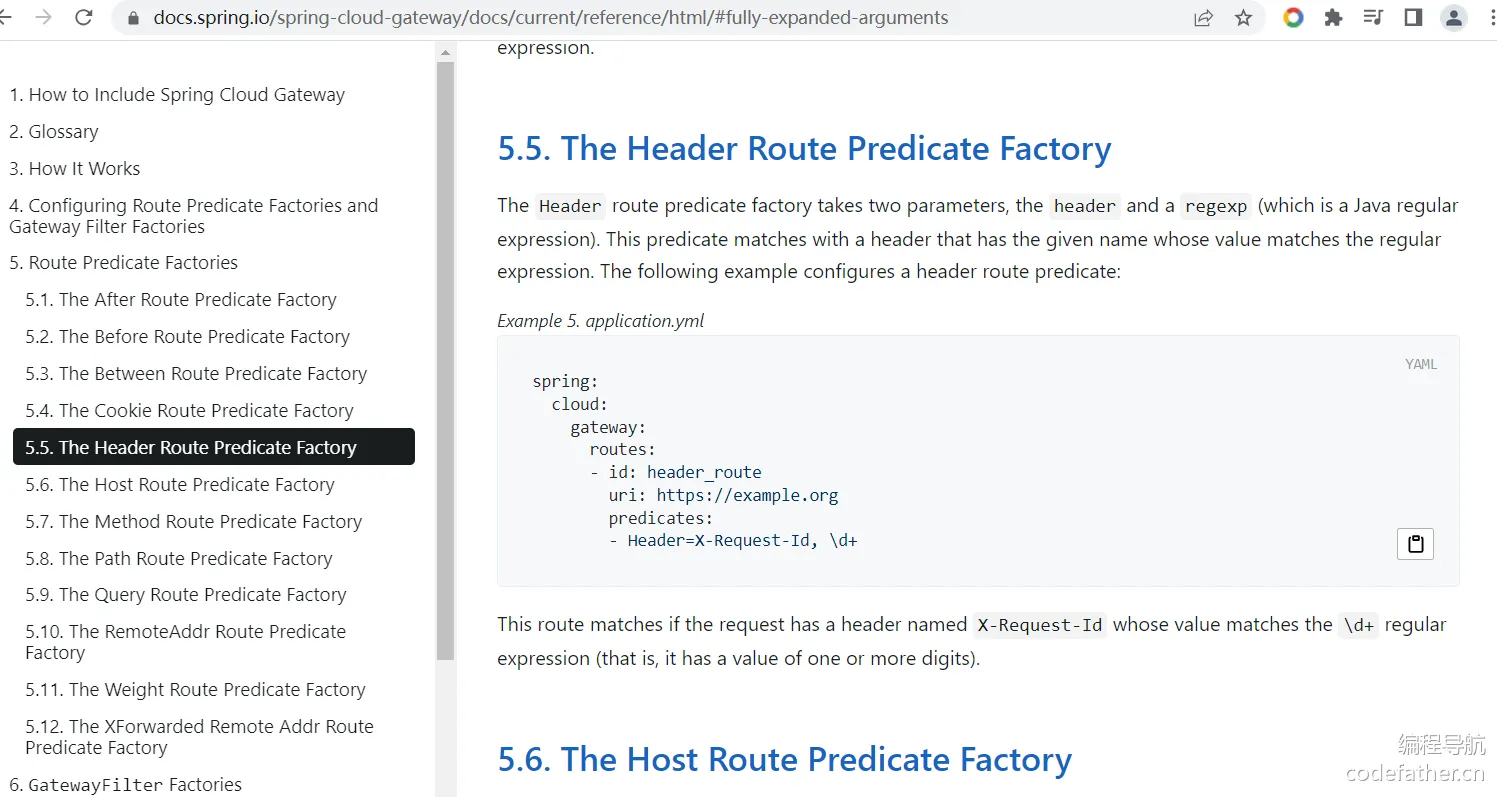
Task: Click the 'cloud:' line in the YAML
Action: 580,404
